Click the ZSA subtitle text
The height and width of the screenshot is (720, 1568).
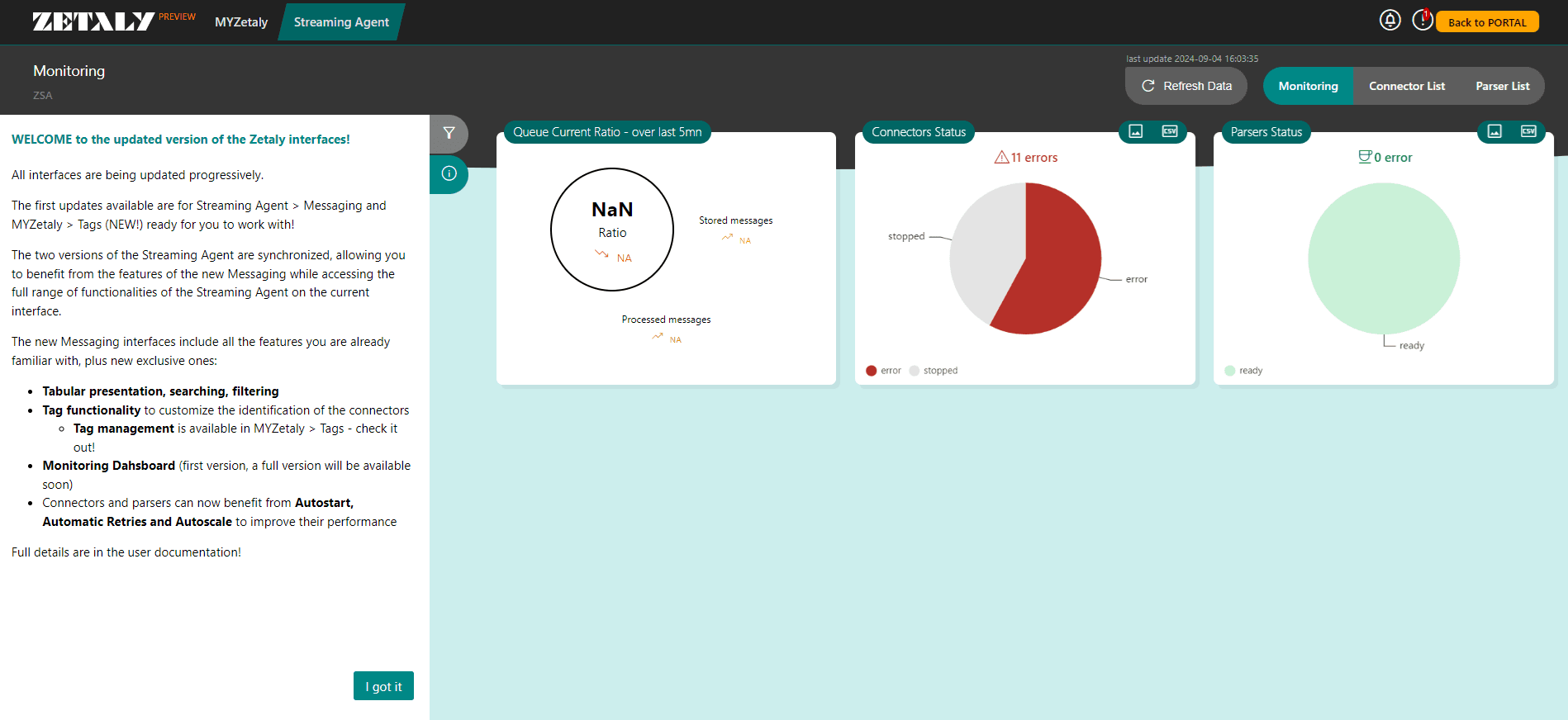point(43,96)
